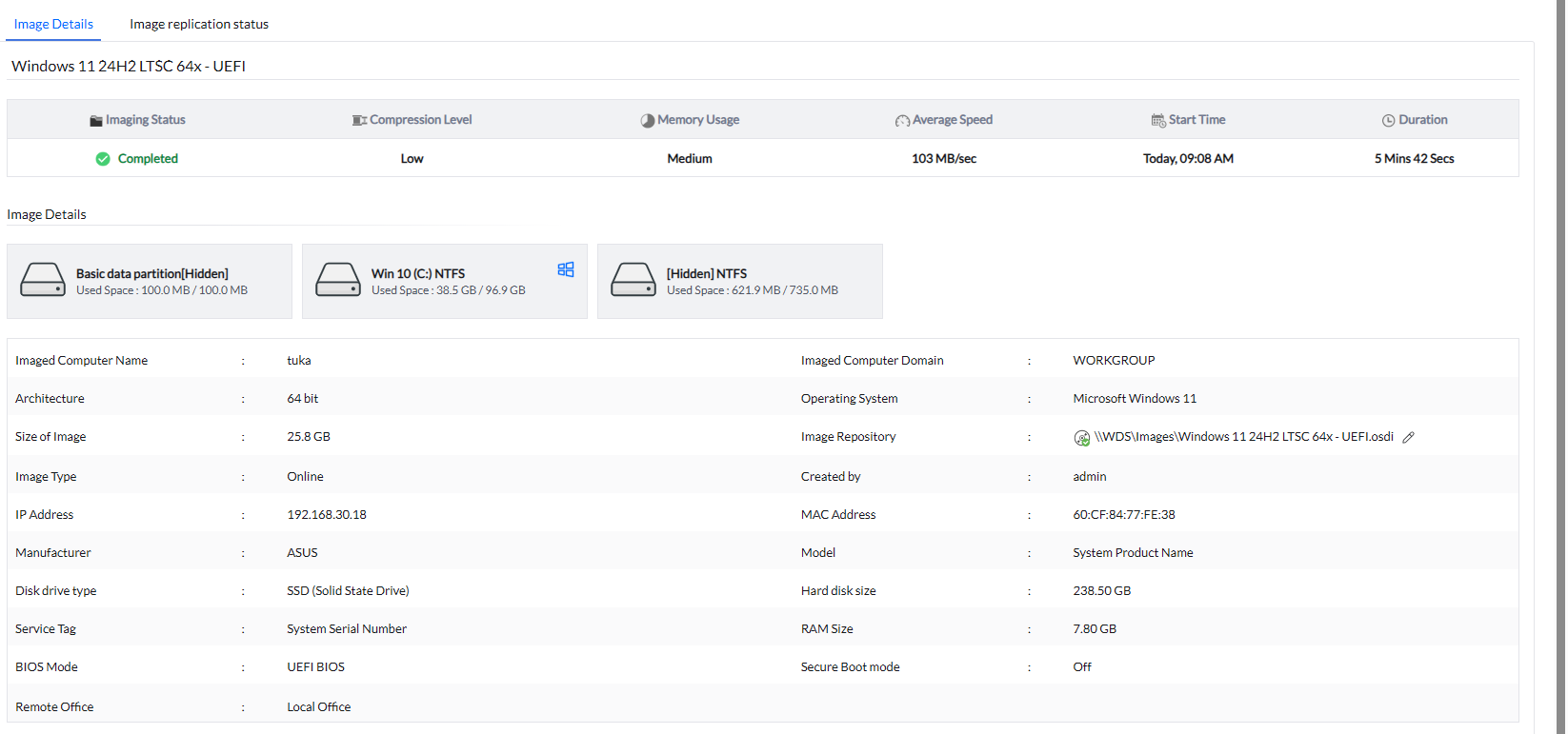Click the Today, 09:08 AM start time
This screenshot has width=1568, height=734.
pos(1188,159)
